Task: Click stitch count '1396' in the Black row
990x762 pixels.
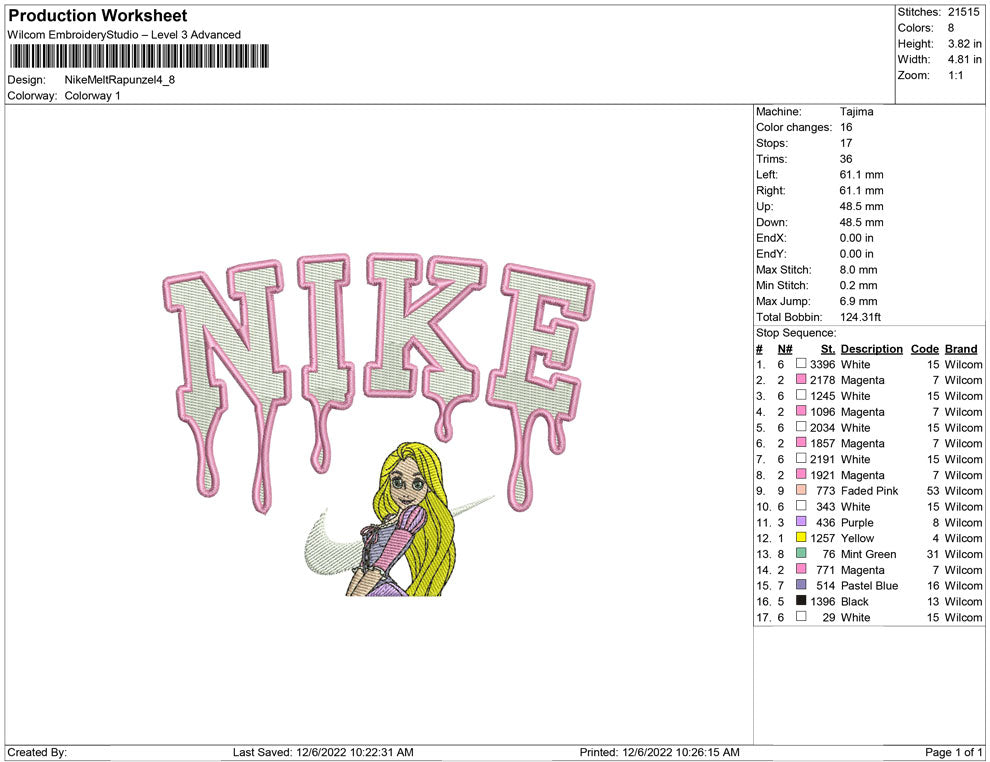Action: (x=823, y=602)
